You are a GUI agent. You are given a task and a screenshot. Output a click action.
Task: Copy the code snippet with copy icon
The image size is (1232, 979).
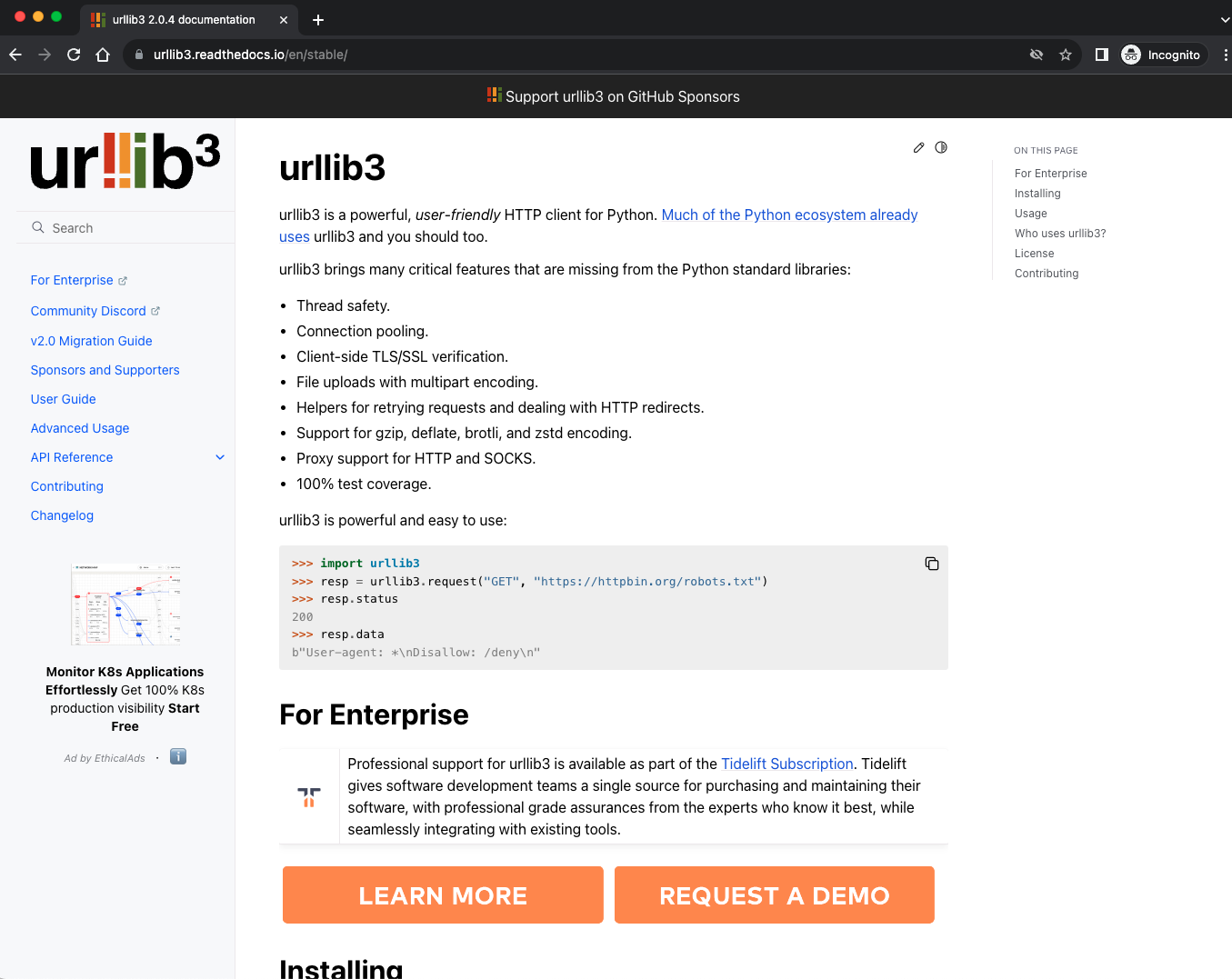pos(931,564)
